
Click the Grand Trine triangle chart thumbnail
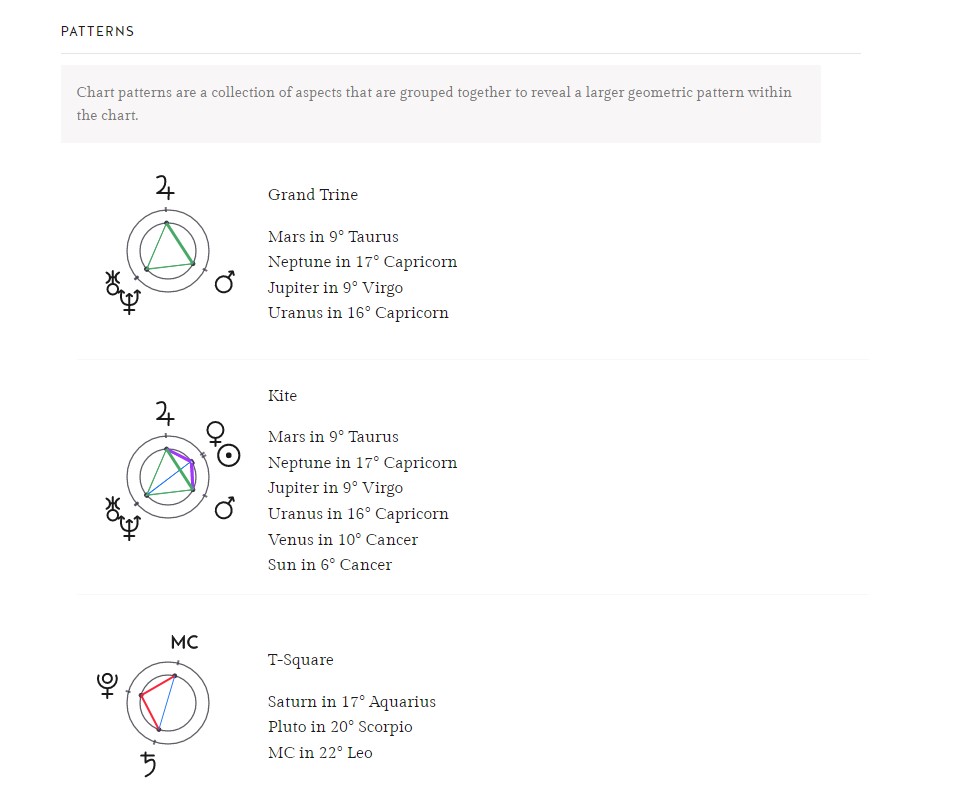tap(168, 251)
